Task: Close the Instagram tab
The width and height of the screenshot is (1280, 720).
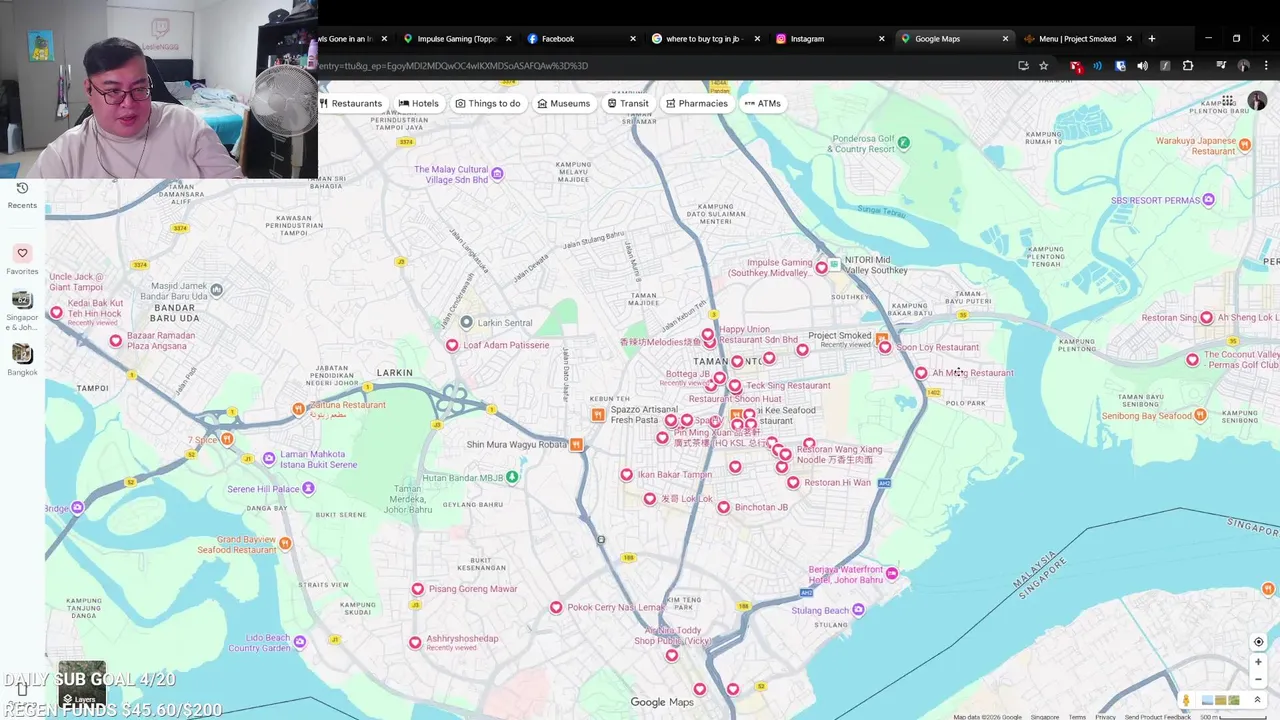Action: [882, 39]
